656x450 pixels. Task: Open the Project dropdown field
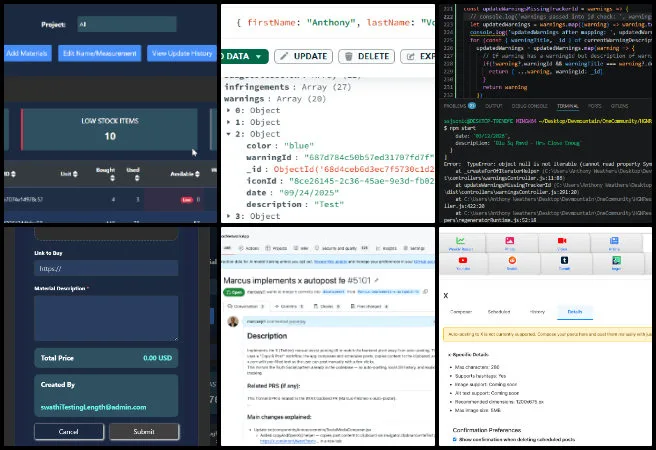tap(127, 24)
